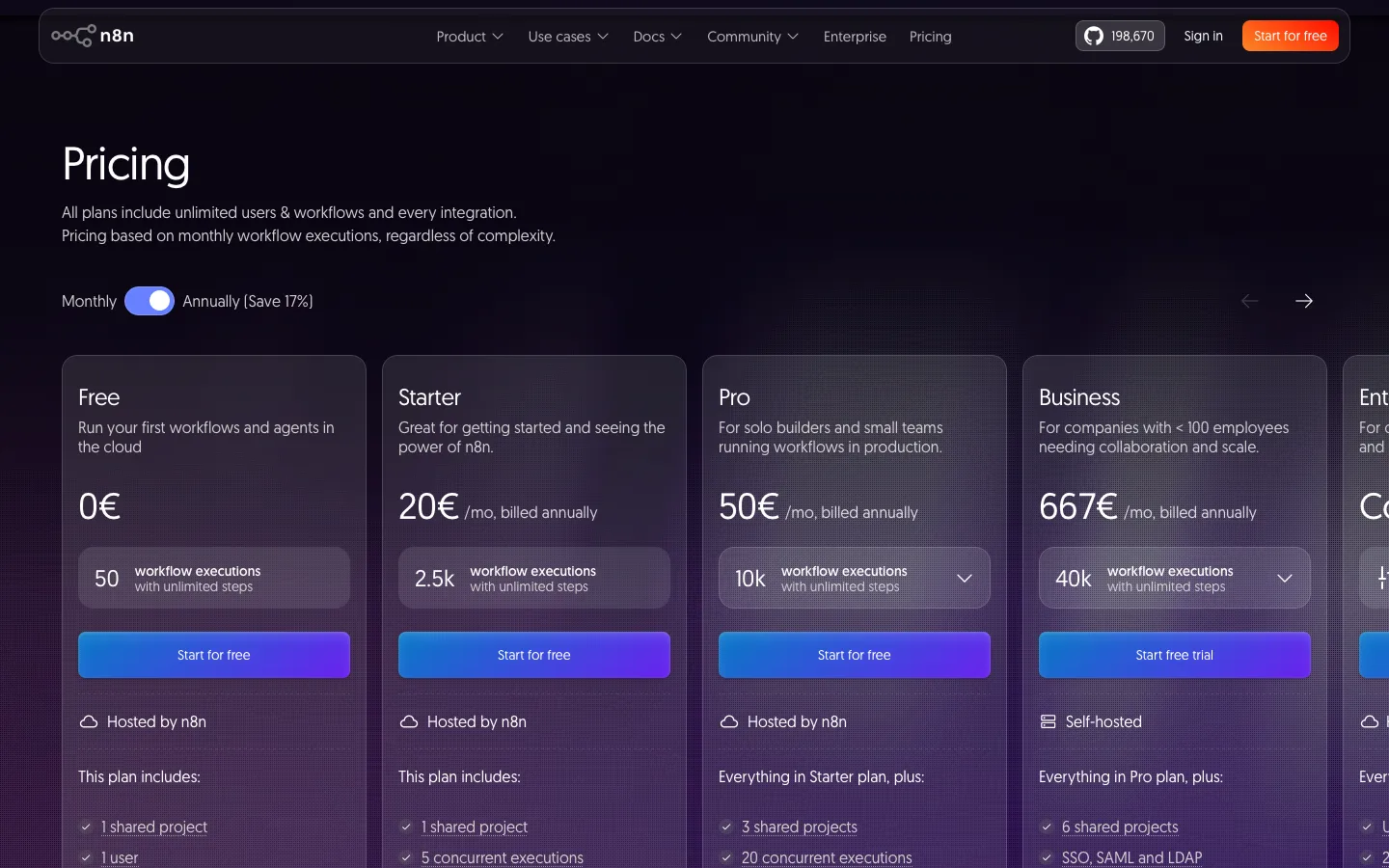1389x868 pixels.
Task: Click Start for free in the Free plan
Action: pyautogui.click(x=214, y=655)
